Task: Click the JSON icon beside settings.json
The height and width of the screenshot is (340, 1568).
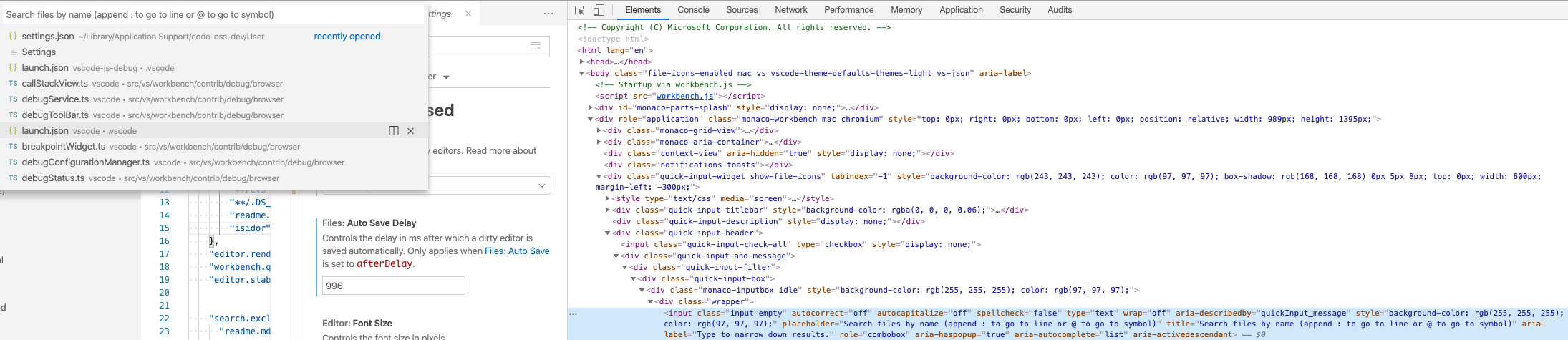Action: pyautogui.click(x=13, y=37)
